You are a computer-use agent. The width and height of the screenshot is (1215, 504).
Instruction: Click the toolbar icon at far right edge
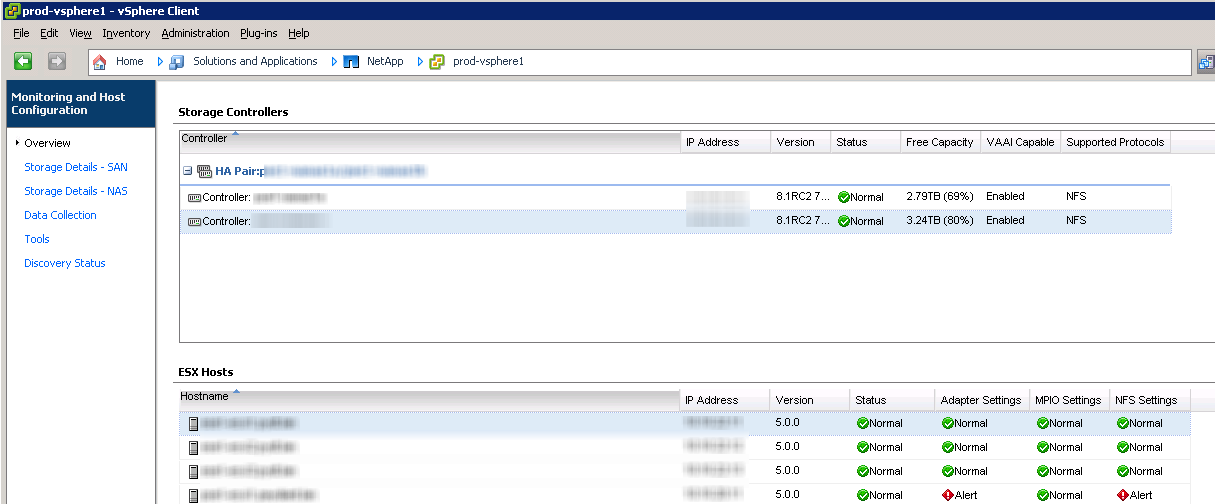pyautogui.click(x=1206, y=62)
